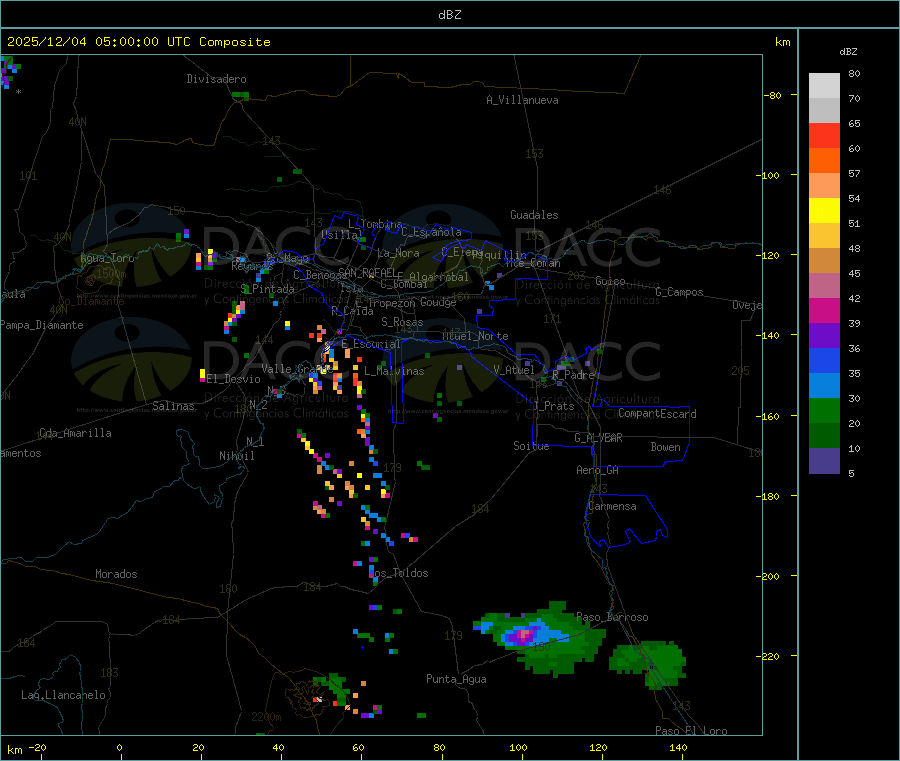Select the dark orange 60 dBZ swatch
The height and width of the screenshot is (761, 900).
coord(824,161)
